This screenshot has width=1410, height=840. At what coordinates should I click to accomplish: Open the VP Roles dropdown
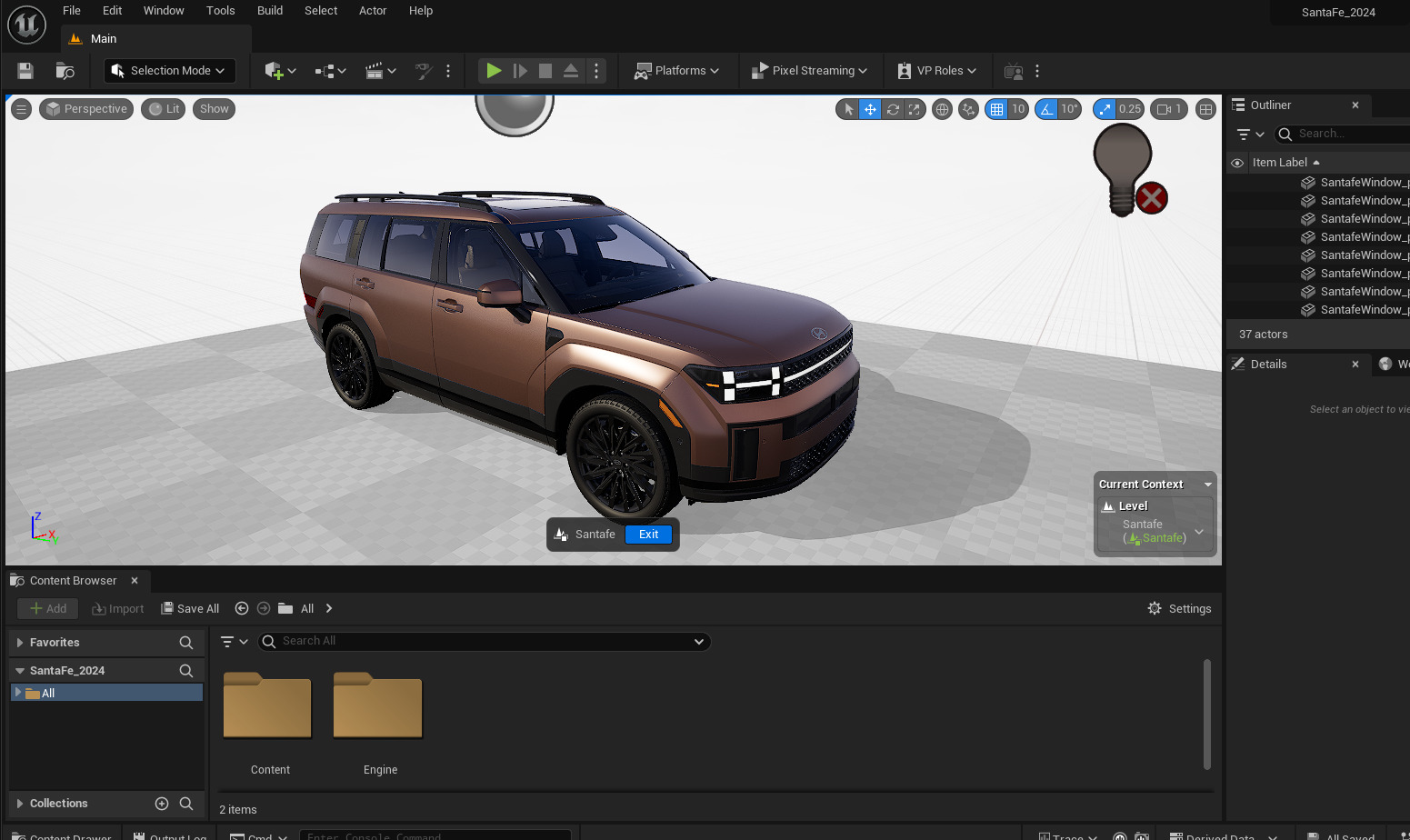[x=936, y=71]
